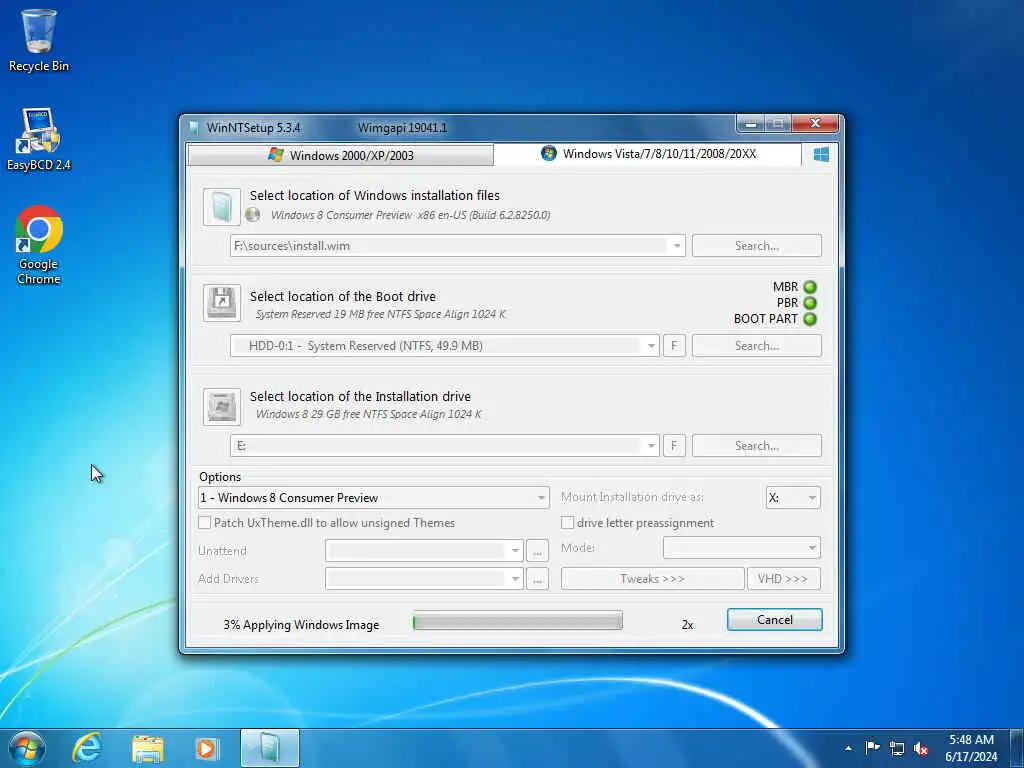The height and width of the screenshot is (768, 1024).
Task: Toggle Patch UxTheme.dll checkbox
Action: tap(204, 522)
